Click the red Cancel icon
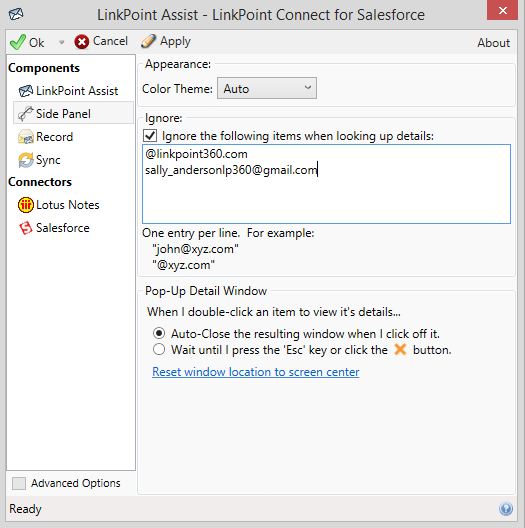 [81, 42]
